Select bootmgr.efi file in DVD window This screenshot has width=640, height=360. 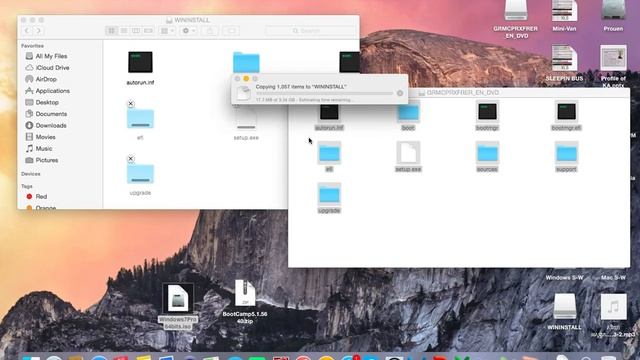566,112
